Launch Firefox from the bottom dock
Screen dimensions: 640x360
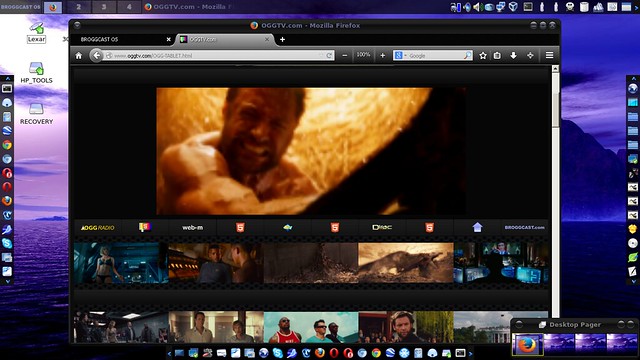click(x=320, y=353)
